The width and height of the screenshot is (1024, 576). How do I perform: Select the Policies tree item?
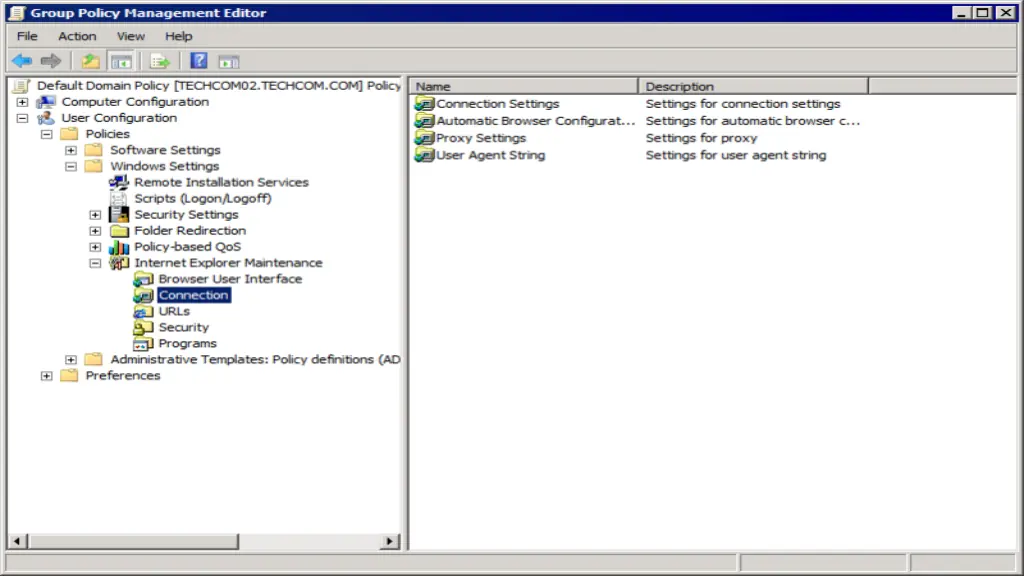click(x=108, y=134)
